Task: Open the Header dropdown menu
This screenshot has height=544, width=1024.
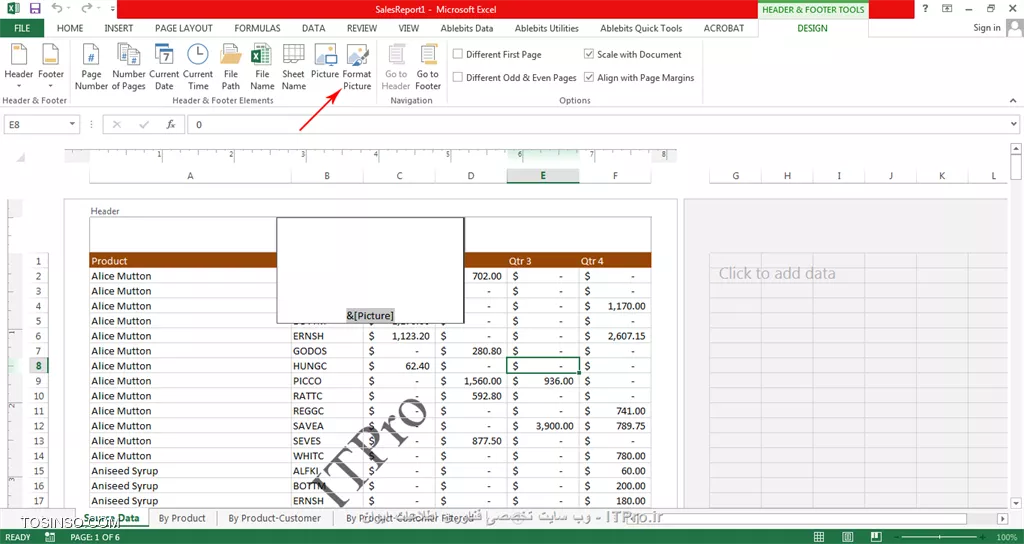Action: [18, 67]
